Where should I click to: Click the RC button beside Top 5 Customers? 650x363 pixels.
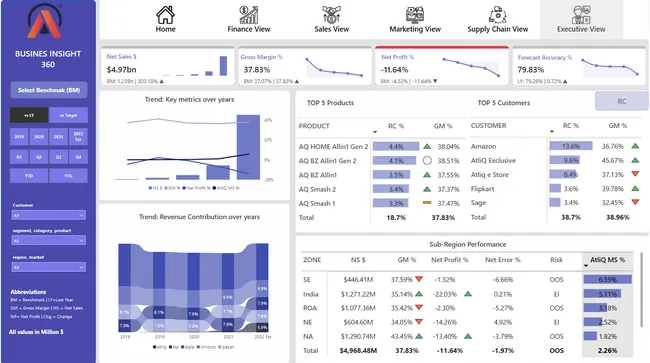[622, 101]
